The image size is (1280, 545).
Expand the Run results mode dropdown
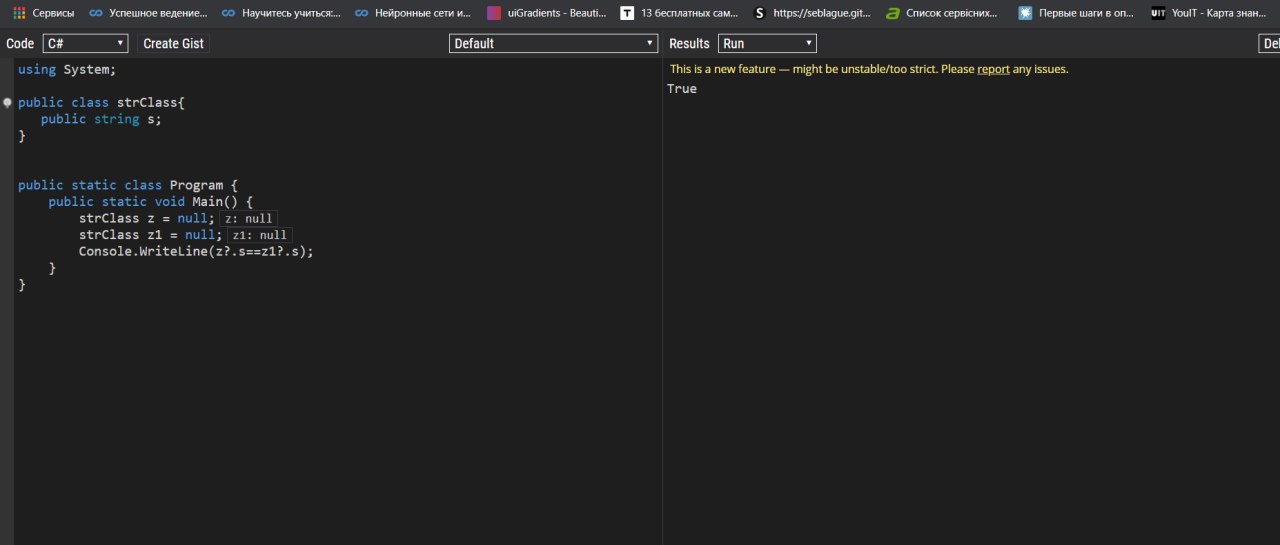click(767, 43)
